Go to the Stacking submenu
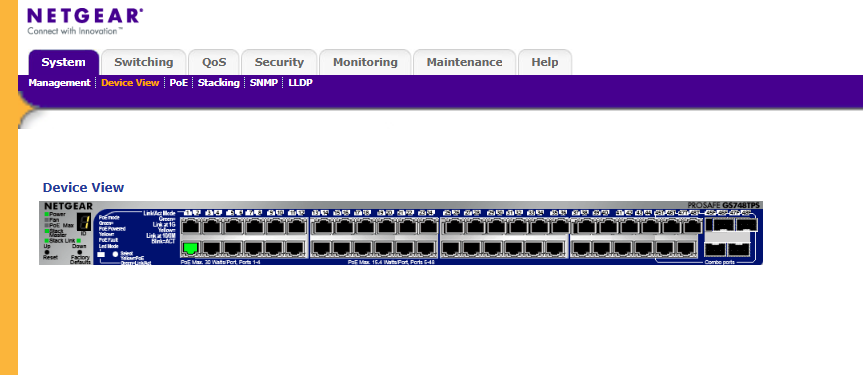Viewport: 863px width, 375px height. [219, 83]
